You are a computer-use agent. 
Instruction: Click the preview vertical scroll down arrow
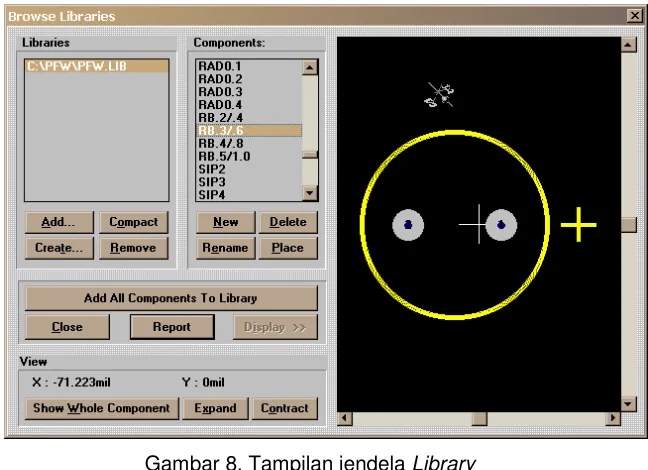coord(629,404)
